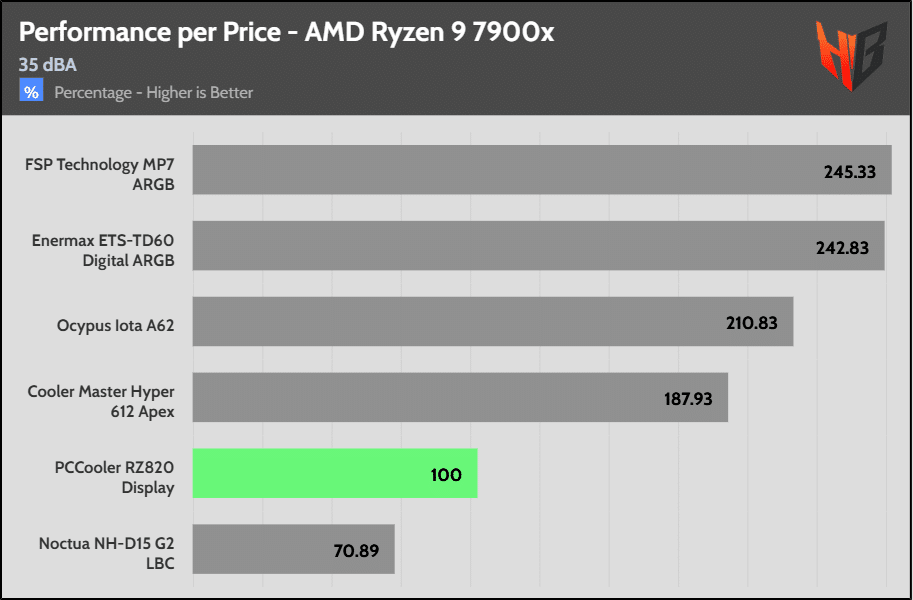Click the 'Percentage - Higher is Better' legend text

click(153, 93)
